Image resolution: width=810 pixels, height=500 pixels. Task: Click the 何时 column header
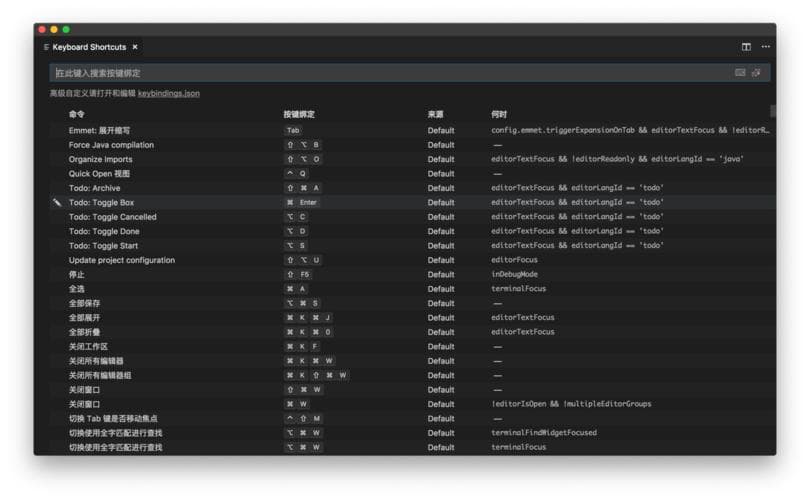click(x=499, y=114)
